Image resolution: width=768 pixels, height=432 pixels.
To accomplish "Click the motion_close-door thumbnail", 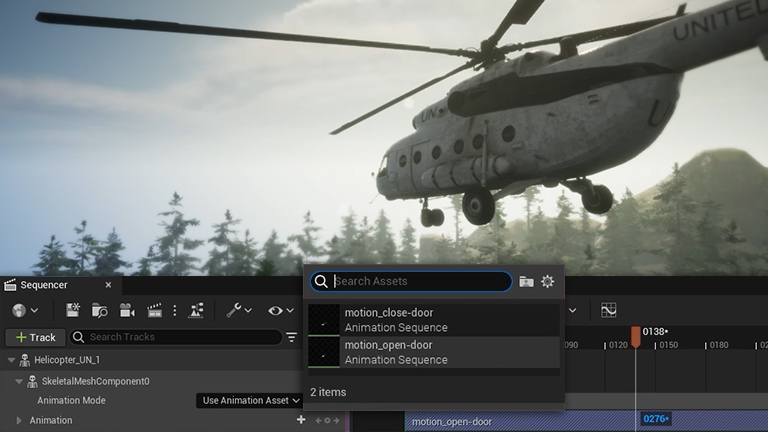I will 324,320.
